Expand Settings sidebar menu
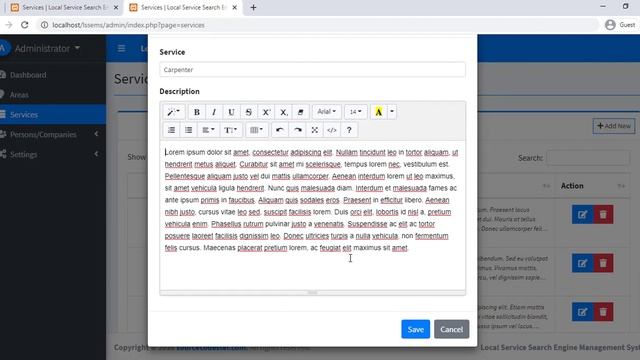Image resolution: width=640 pixels, height=360 pixels. [53, 154]
